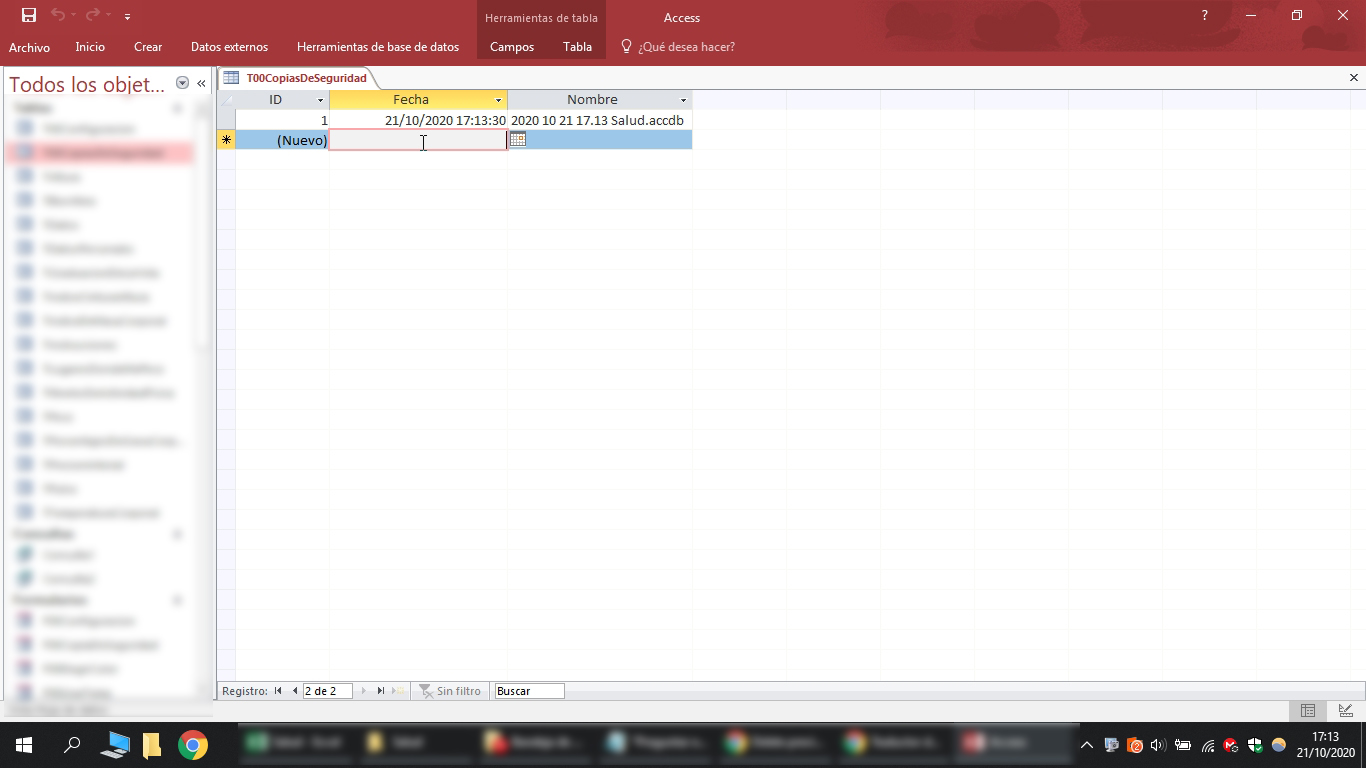Go to next record button
This screenshot has width=1366, height=768.
[x=363, y=691]
